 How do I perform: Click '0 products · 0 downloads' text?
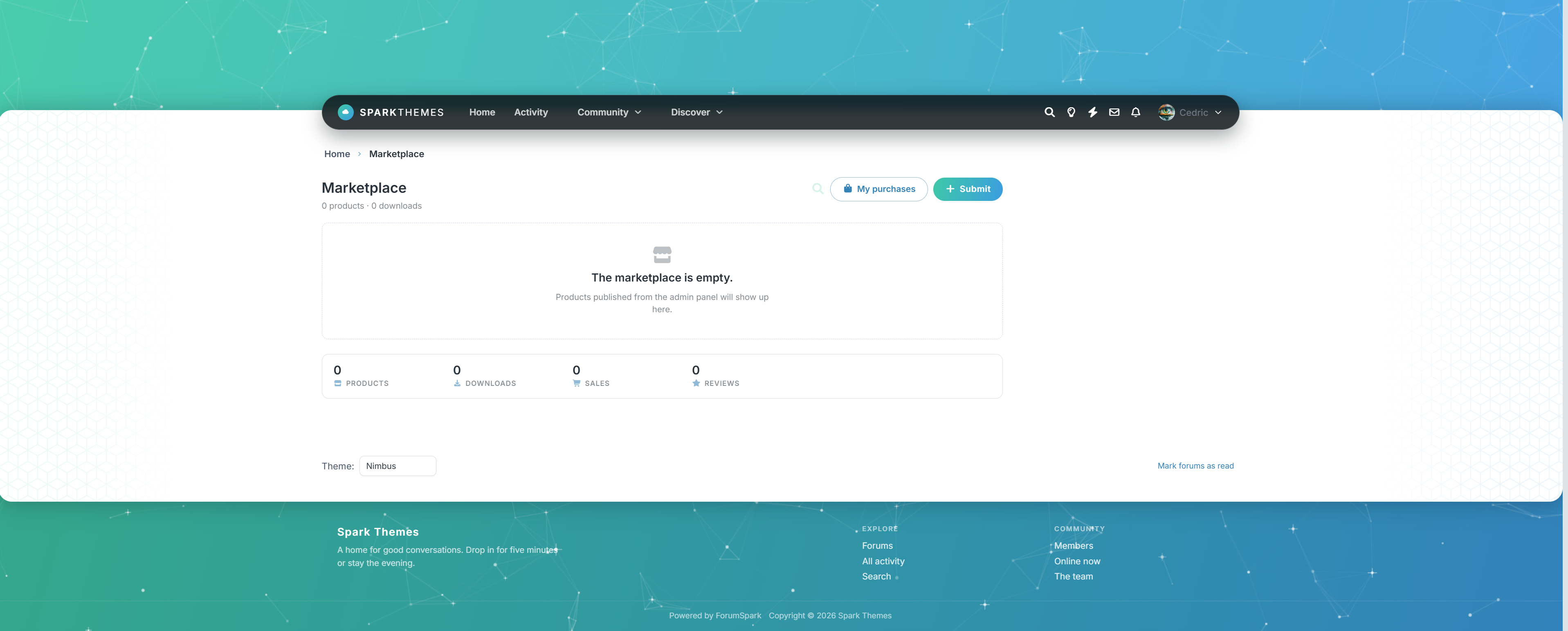pyautogui.click(x=371, y=206)
